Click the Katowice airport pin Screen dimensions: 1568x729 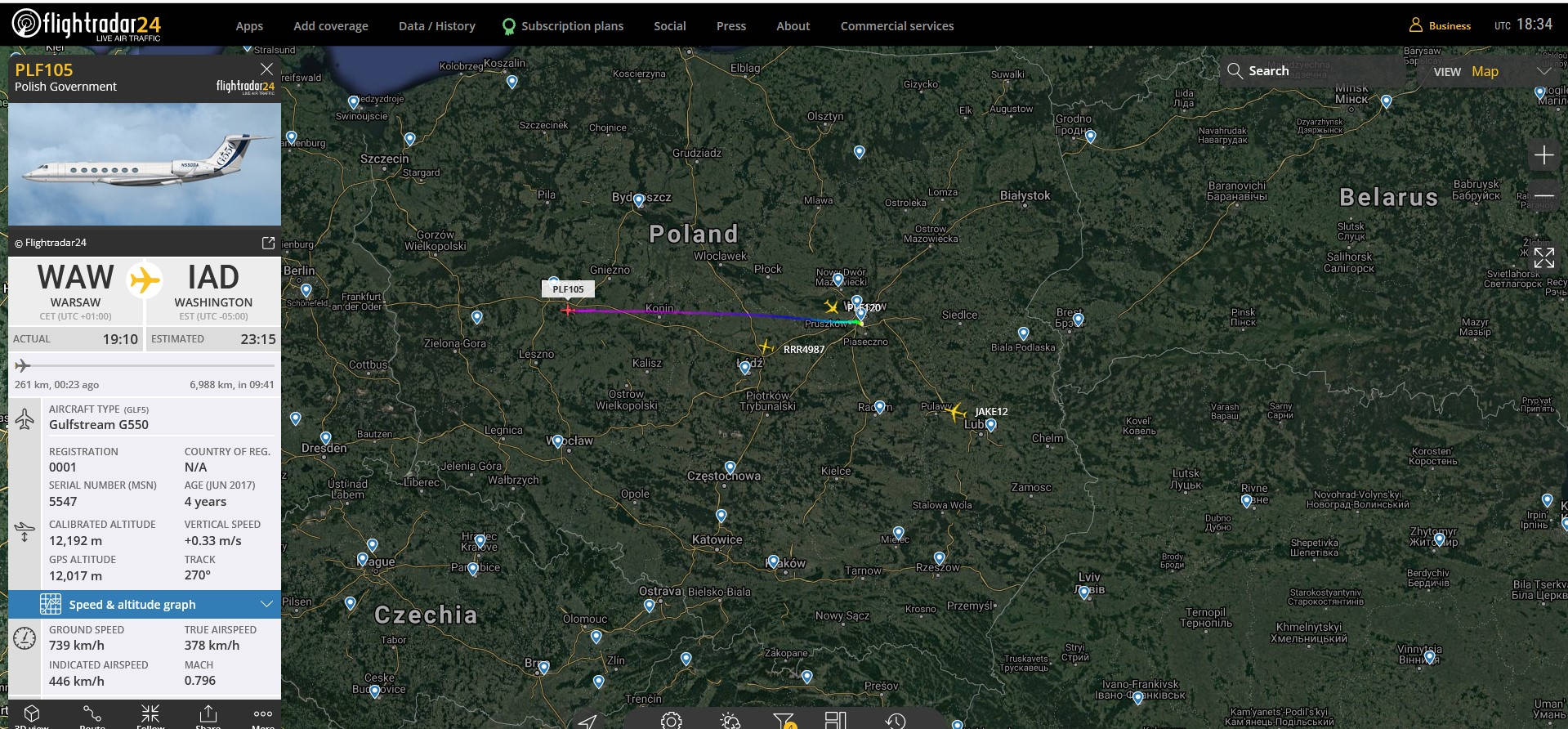pyautogui.click(x=721, y=516)
